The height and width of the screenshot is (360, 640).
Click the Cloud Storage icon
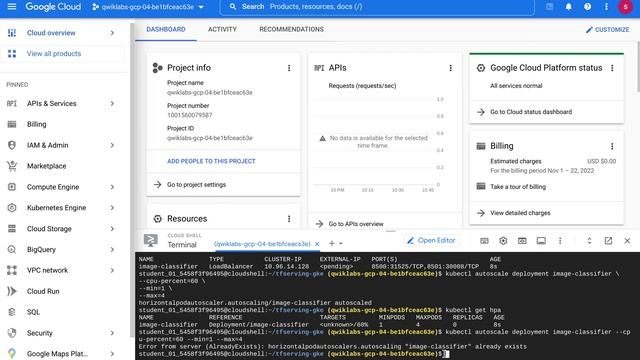coord(12,229)
